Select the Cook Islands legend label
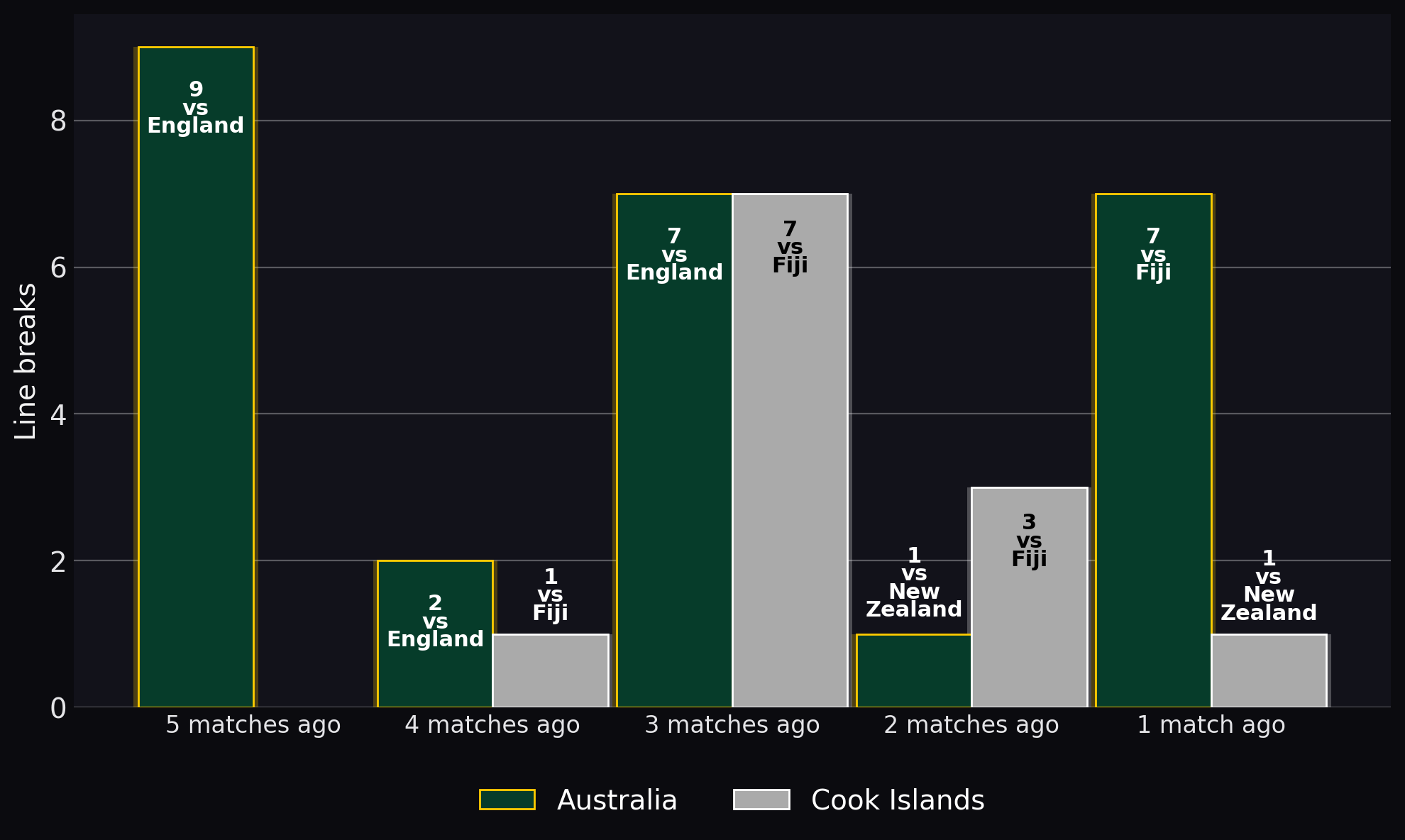This screenshot has width=1405, height=840. tap(898, 800)
